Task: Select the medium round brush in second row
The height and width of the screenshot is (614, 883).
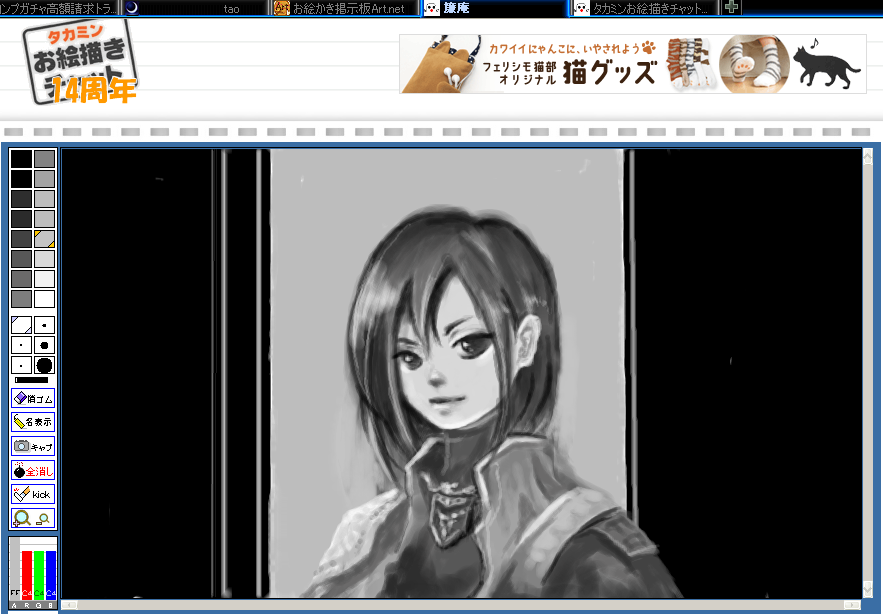Action: coord(44,345)
